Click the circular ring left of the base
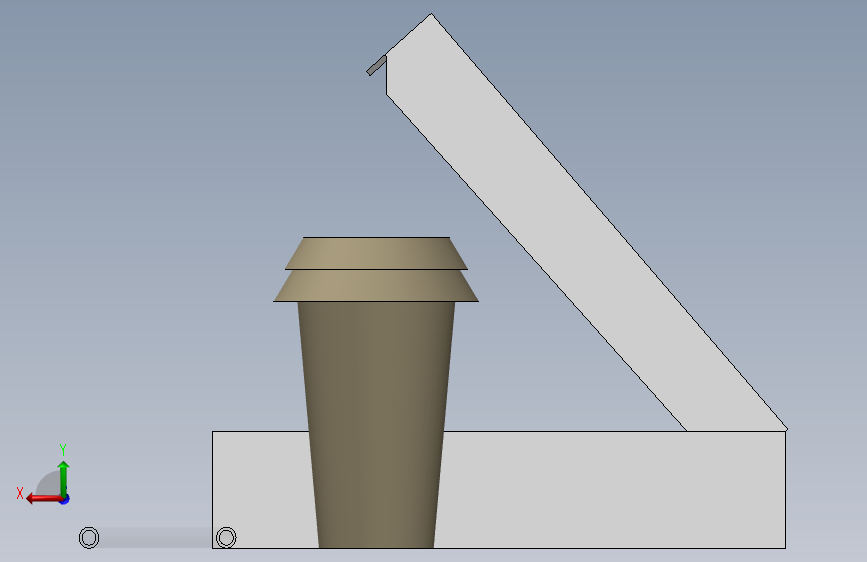Screen dimensions: 867x562 click(x=89, y=537)
